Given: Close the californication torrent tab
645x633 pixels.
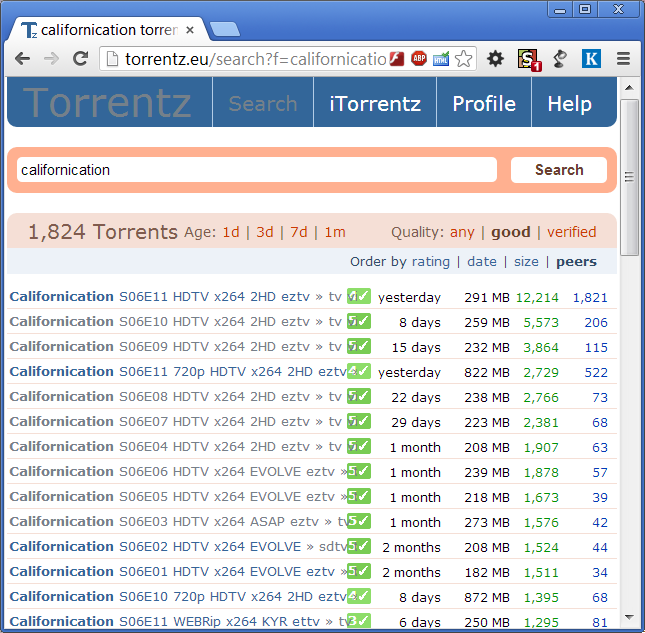Looking at the screenshot, I should pos(190,30).
